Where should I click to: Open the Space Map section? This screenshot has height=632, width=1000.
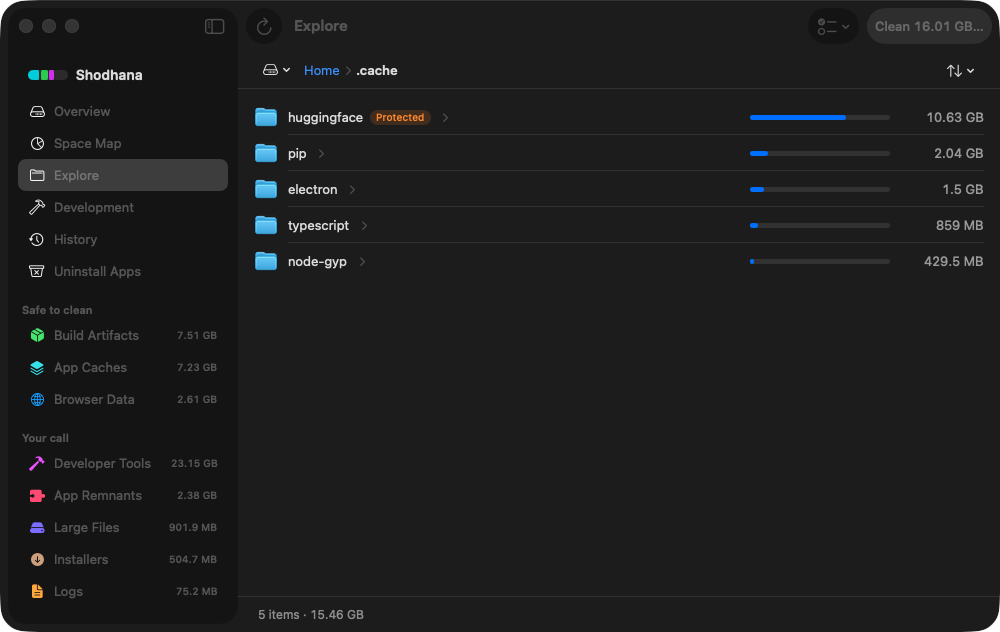coord(123,143)
